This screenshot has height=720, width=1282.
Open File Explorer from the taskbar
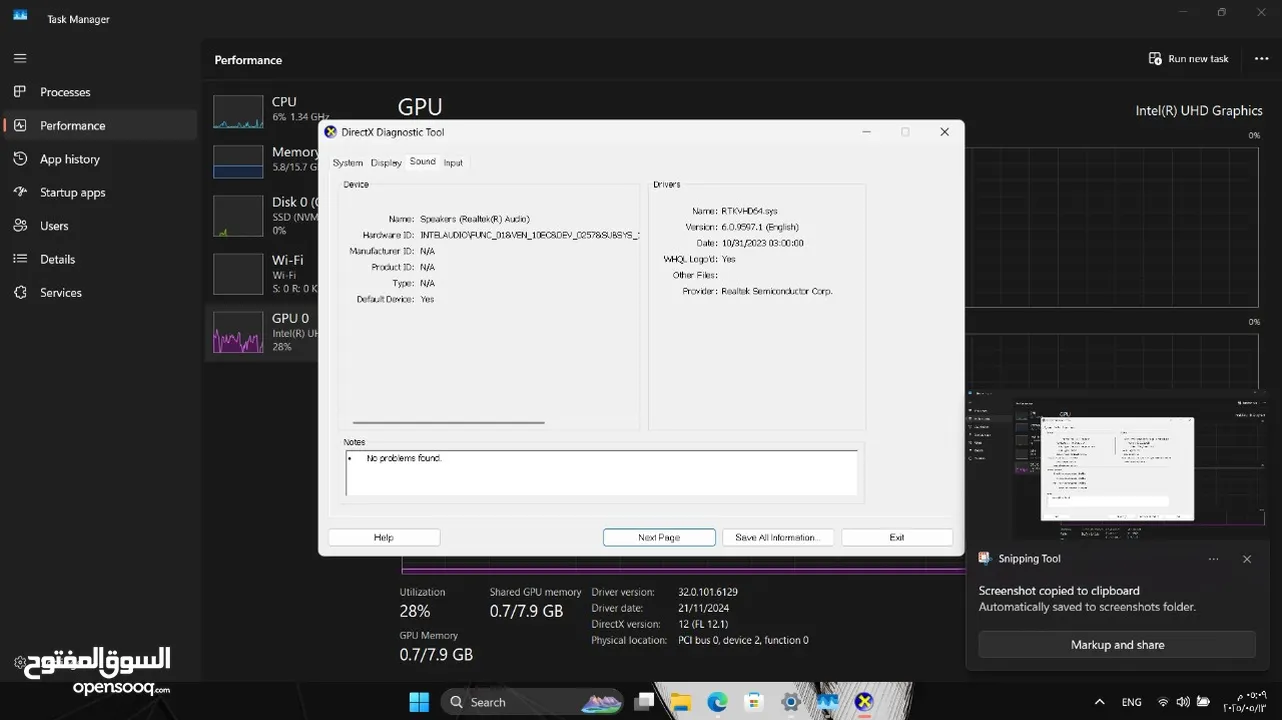pos(680,702)
